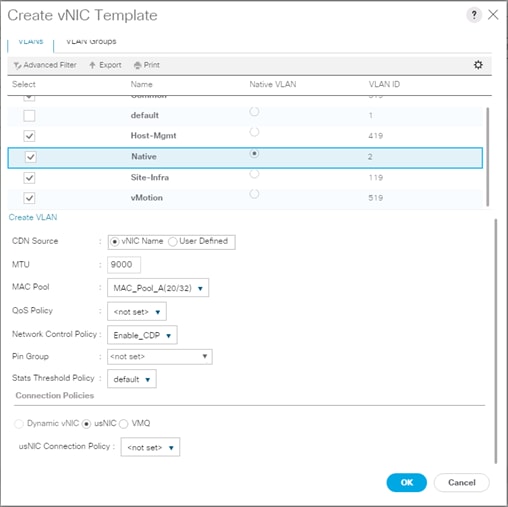
Task: Print the VLAN list
Action: [x=147, y=65]
